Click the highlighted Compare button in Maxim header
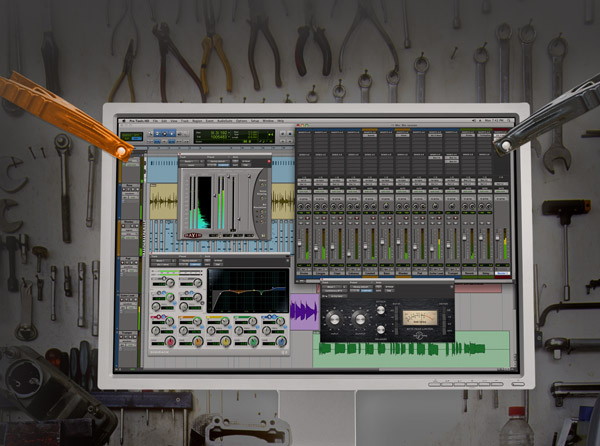The height and width of the screenshot is (446, 600). pos(223,165)
